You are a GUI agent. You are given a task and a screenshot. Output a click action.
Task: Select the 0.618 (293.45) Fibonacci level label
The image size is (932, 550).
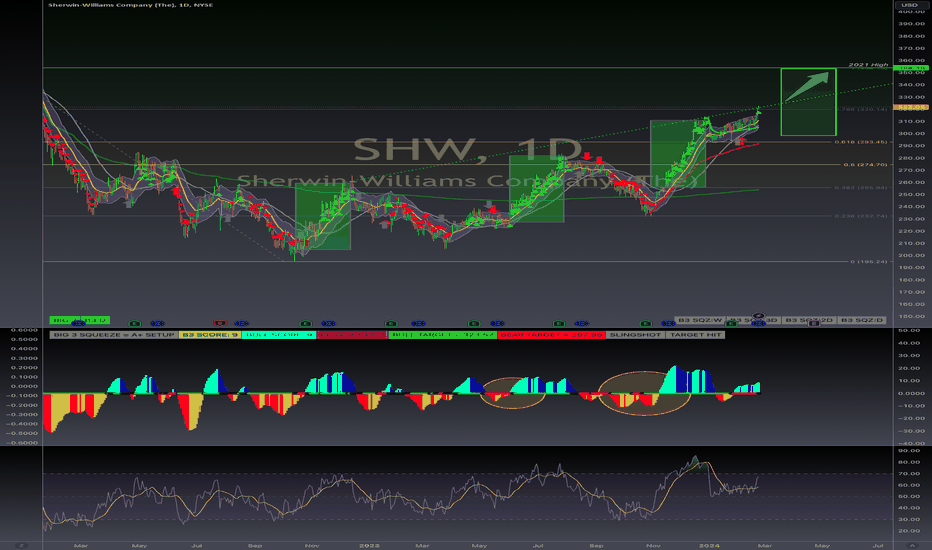click(861, 142)
